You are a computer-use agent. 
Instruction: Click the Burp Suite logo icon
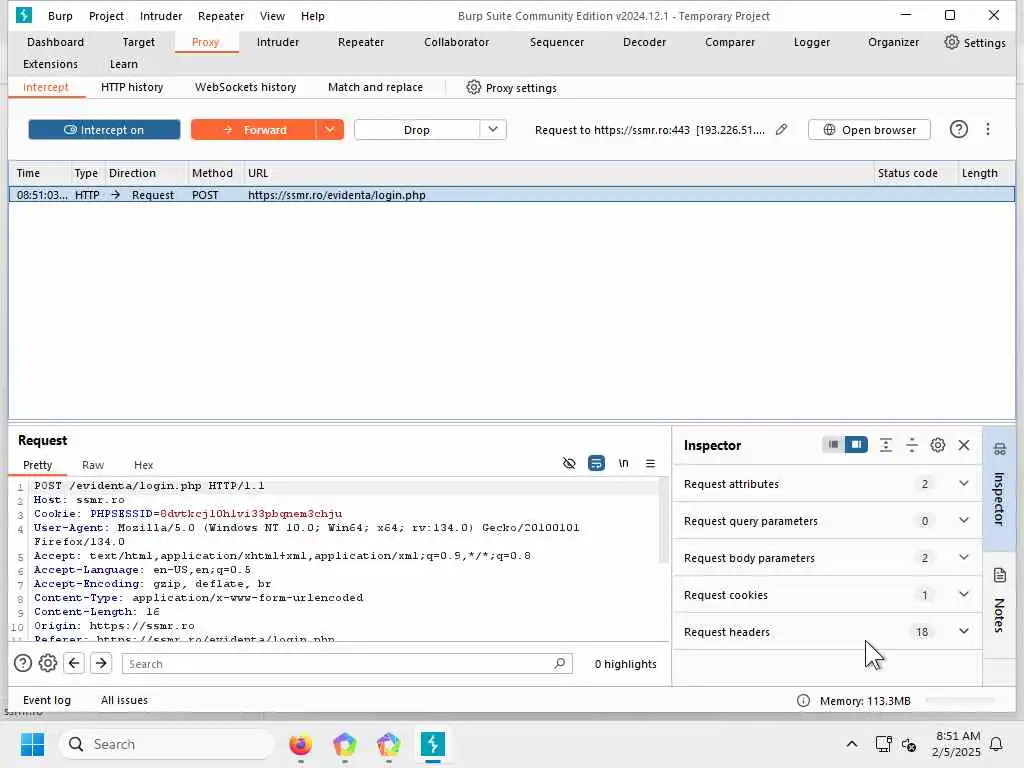click(24, 15)
